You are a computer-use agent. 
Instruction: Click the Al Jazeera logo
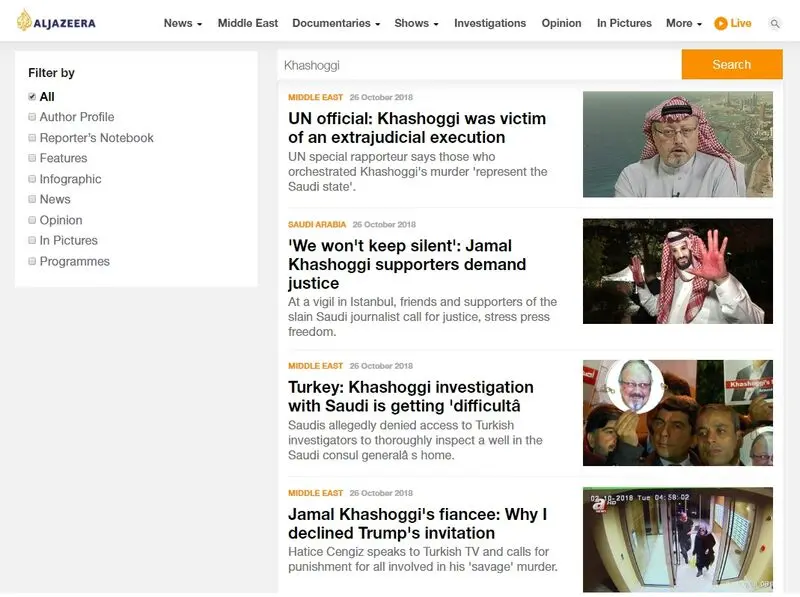pyautogui.click(x=56, y=21)
